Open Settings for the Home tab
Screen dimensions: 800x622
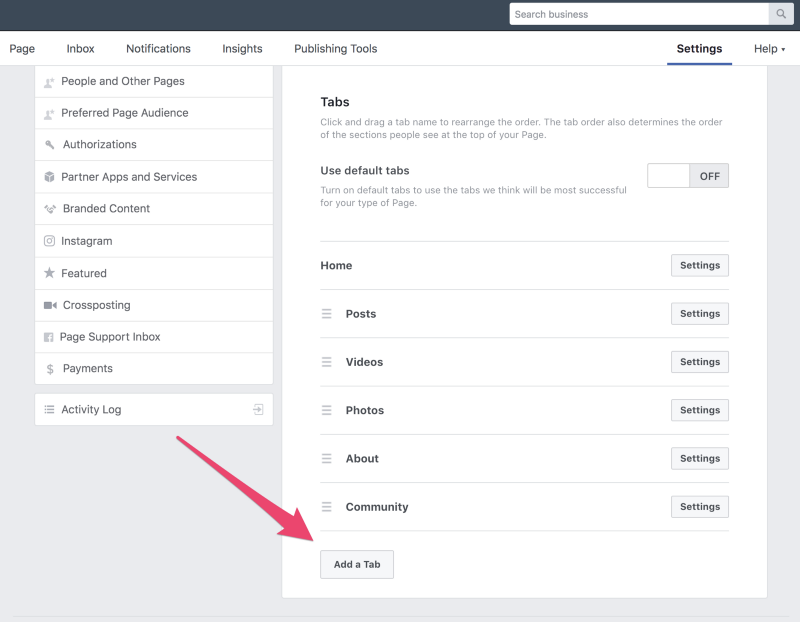[699, 265]
